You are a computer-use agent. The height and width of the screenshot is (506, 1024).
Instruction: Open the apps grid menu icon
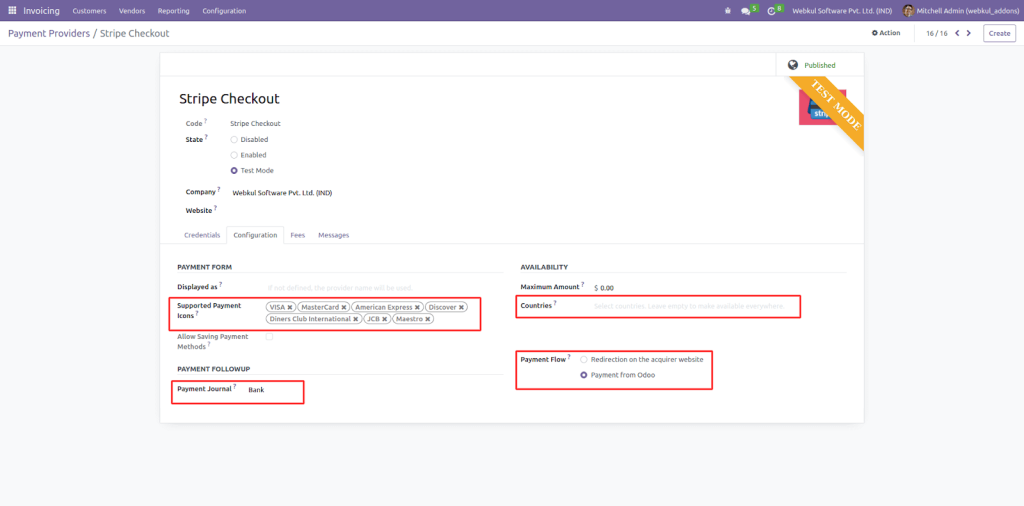point(12,10)
